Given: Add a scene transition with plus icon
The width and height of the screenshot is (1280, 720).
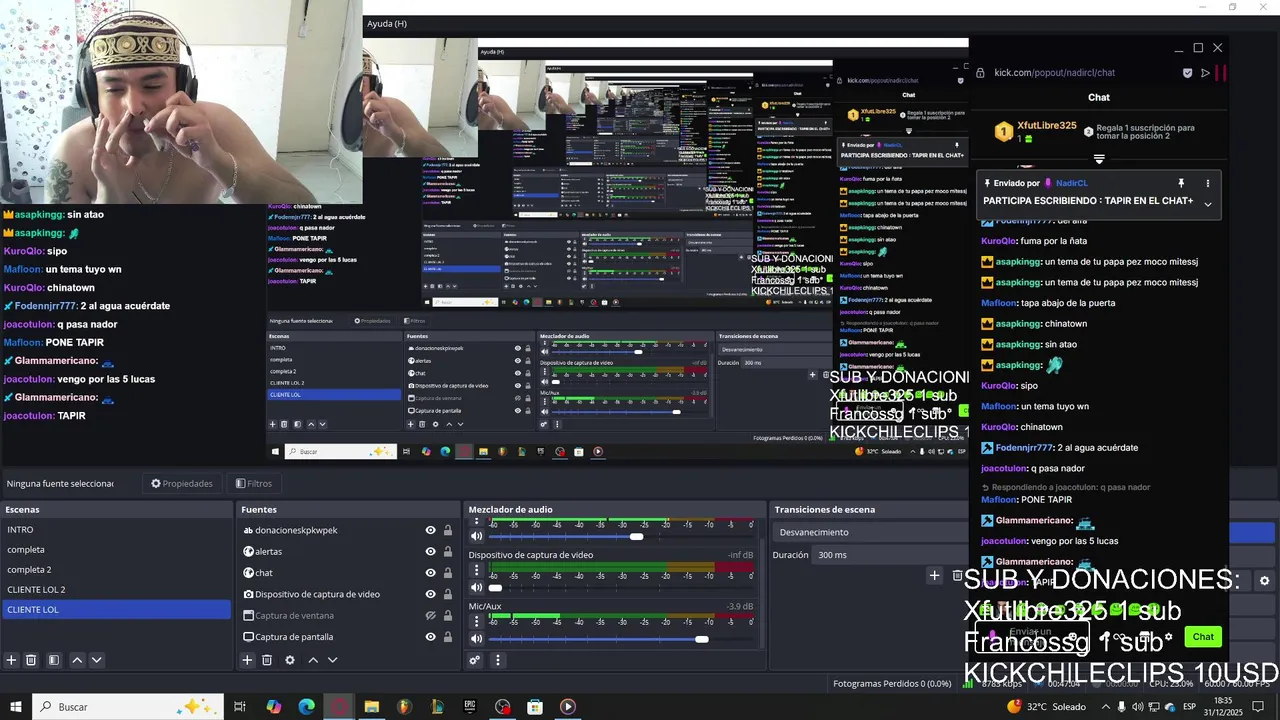Looking at the screenshot, I should 934,575.
